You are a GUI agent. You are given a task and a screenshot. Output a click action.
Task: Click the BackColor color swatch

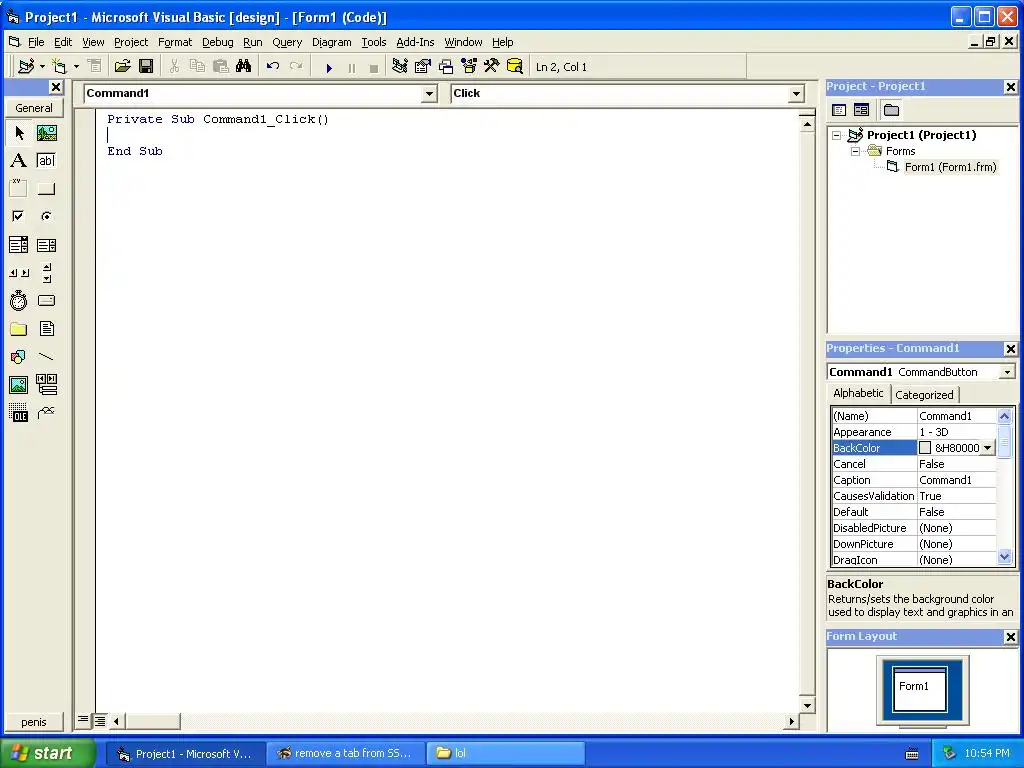coord(925,448)
